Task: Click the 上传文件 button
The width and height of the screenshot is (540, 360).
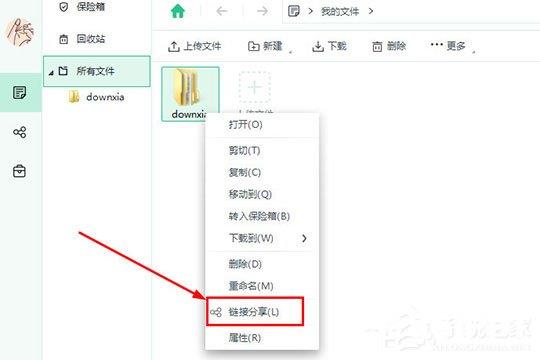Action: pos(195,46)
